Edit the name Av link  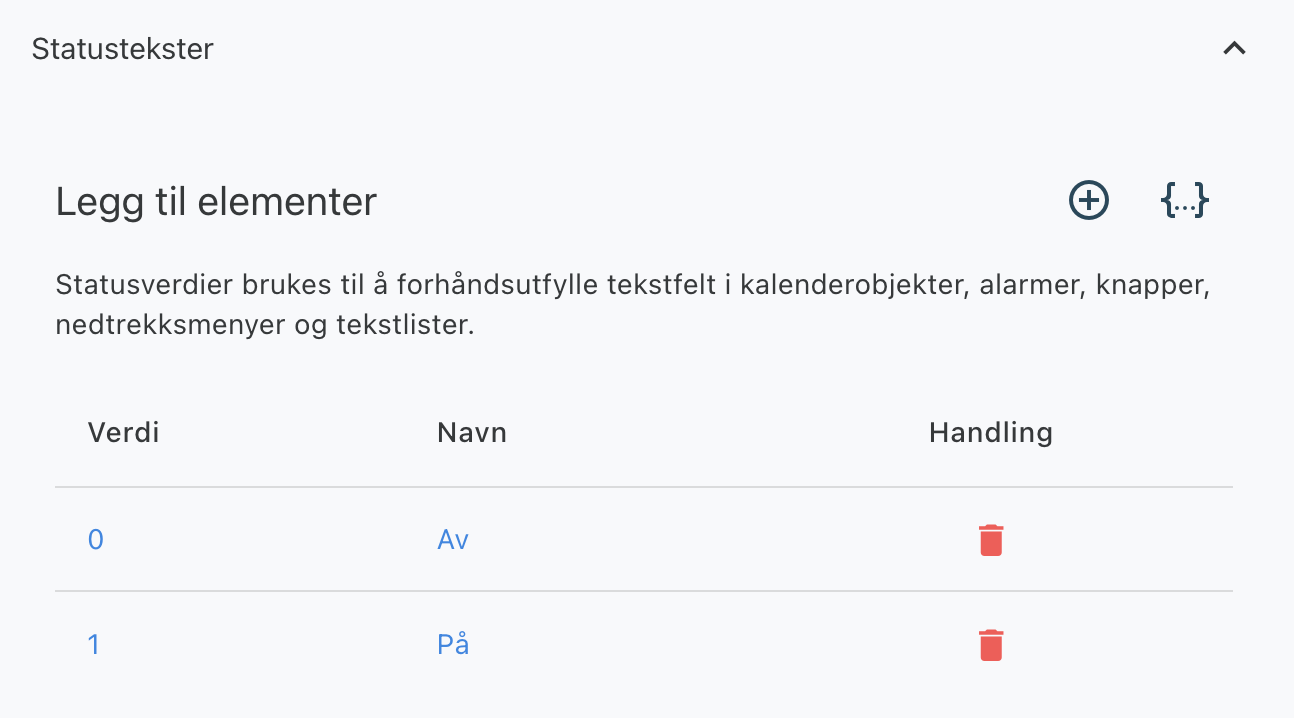453,540
